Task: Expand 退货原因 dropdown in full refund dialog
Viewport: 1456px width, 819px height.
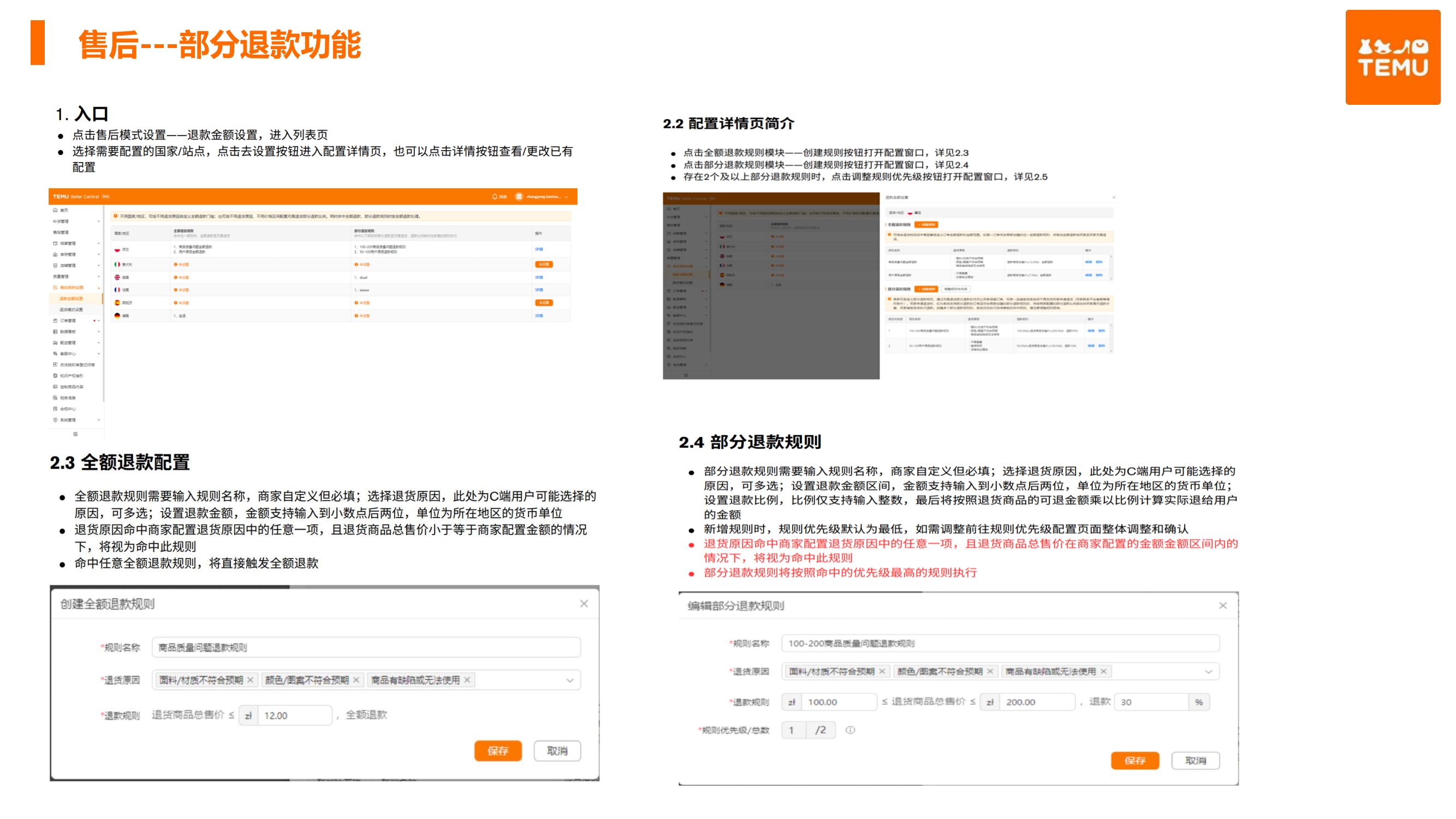Action: (570, 680)
